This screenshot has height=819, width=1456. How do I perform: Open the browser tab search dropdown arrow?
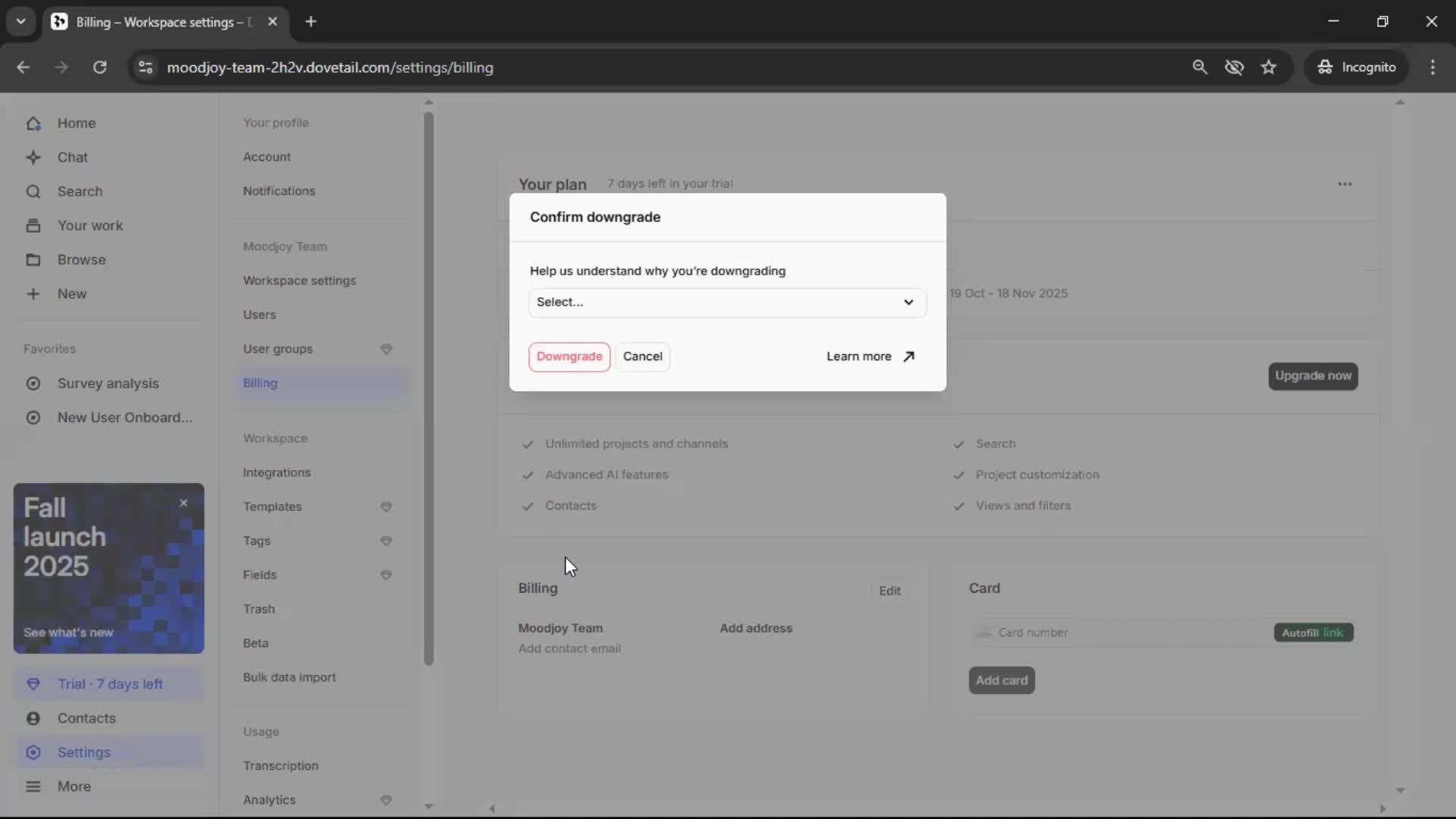point(20,21)
